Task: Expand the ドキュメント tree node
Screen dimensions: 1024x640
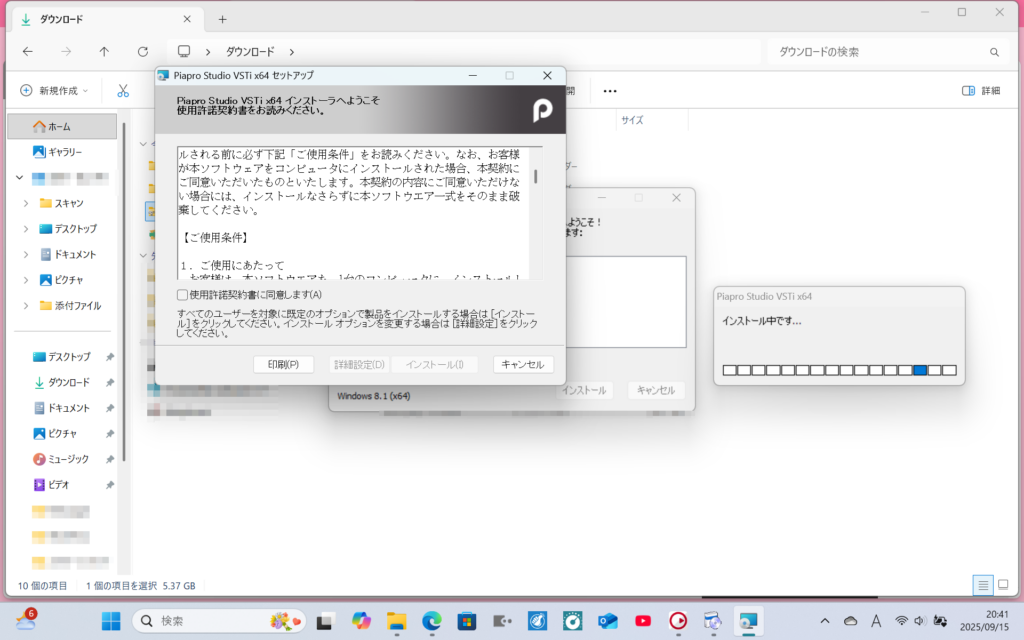Action: pos(26,254)
